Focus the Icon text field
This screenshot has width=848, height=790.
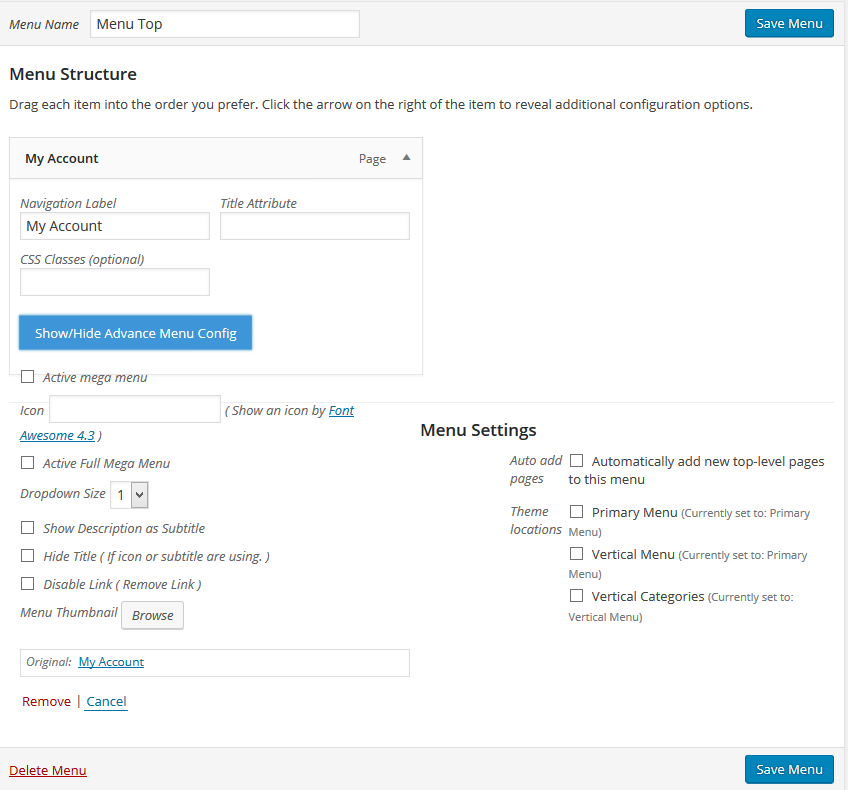[x=135, y=409]
